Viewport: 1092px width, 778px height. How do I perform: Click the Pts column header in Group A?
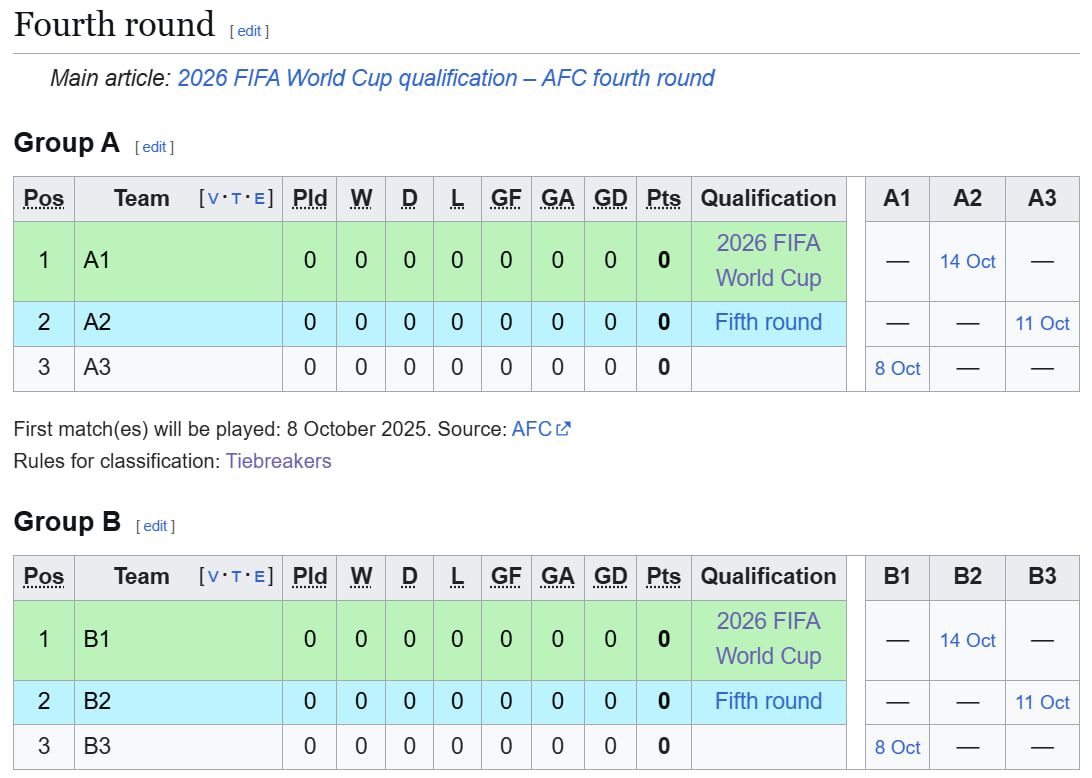[x=663, y=199]
